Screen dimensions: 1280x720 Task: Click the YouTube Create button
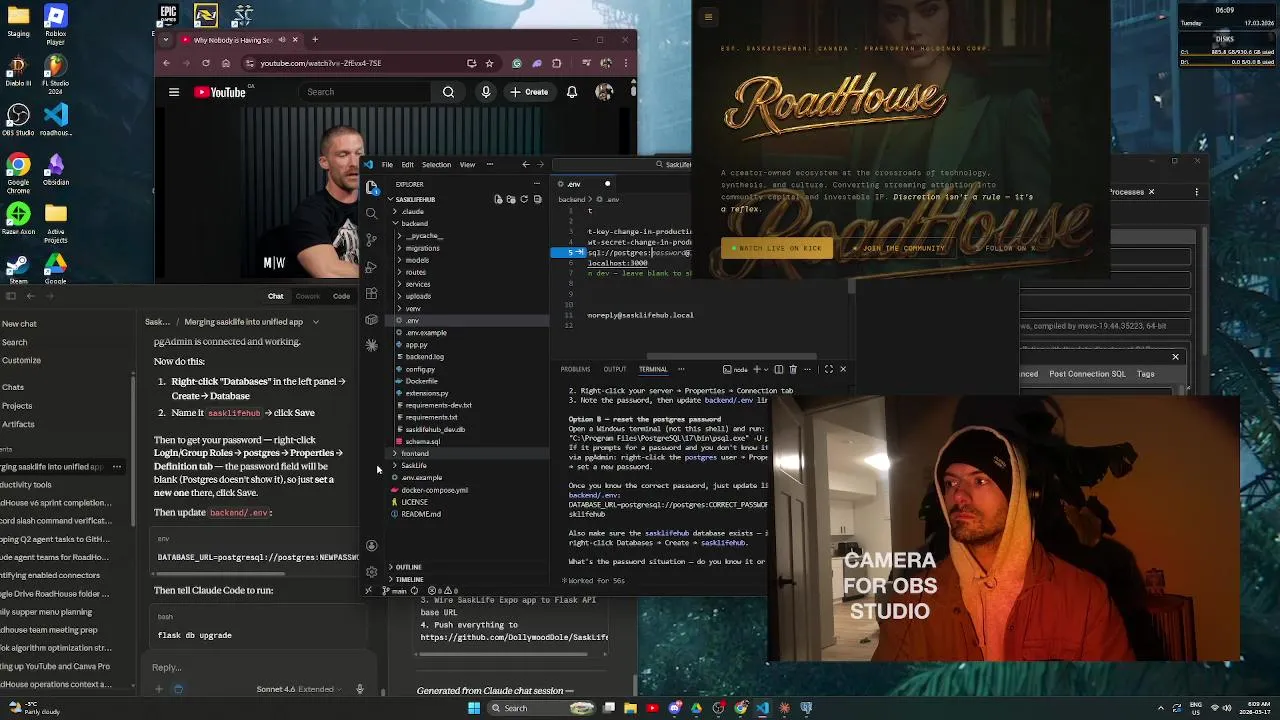[x=529, y=92]
